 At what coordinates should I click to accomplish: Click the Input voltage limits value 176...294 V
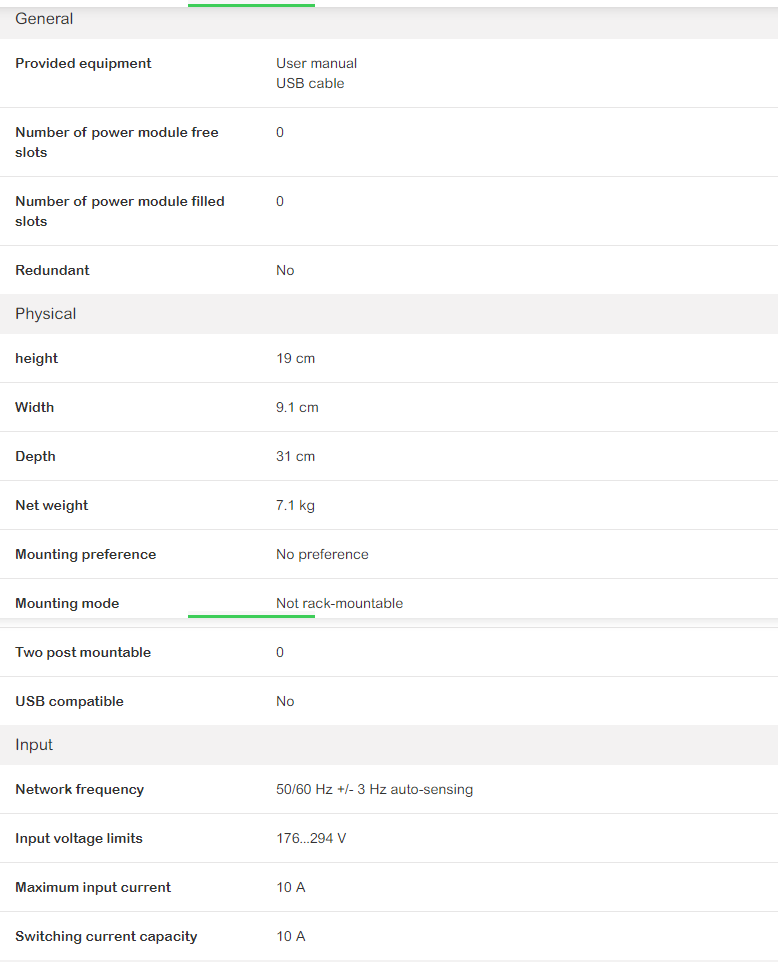tap(311, 838)
